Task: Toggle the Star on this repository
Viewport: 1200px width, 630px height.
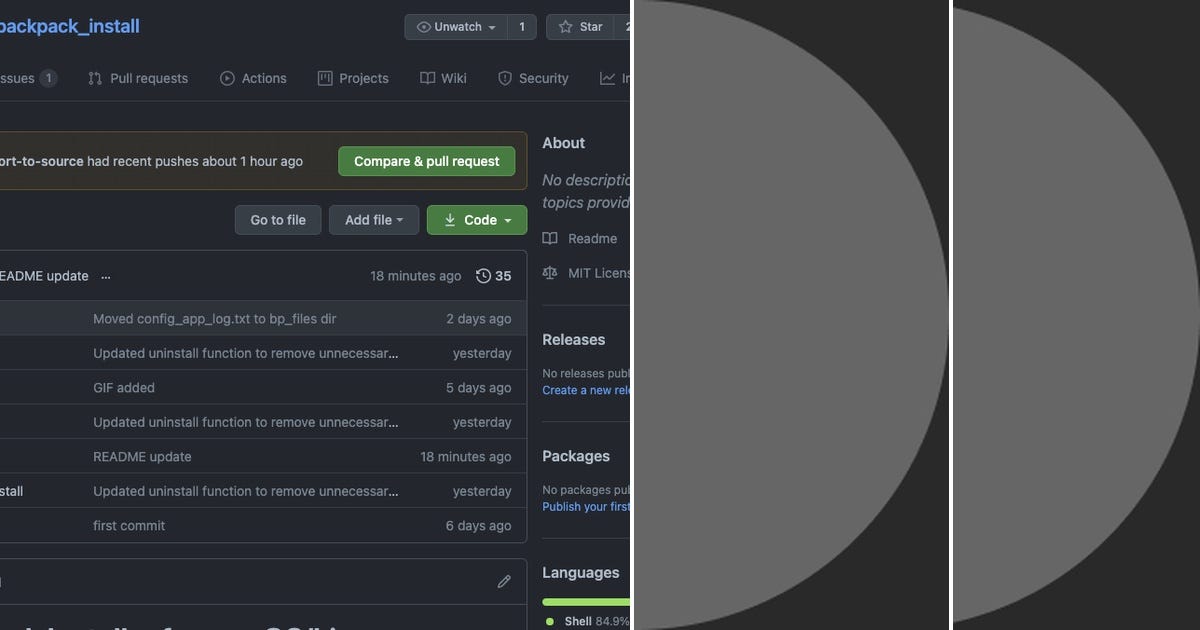Action: point(581,27)
